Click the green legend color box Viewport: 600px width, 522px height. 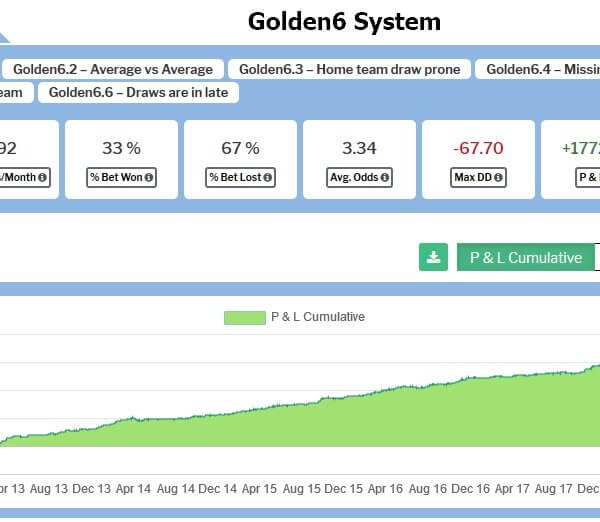pyautogui.click(x=244, y=317)
